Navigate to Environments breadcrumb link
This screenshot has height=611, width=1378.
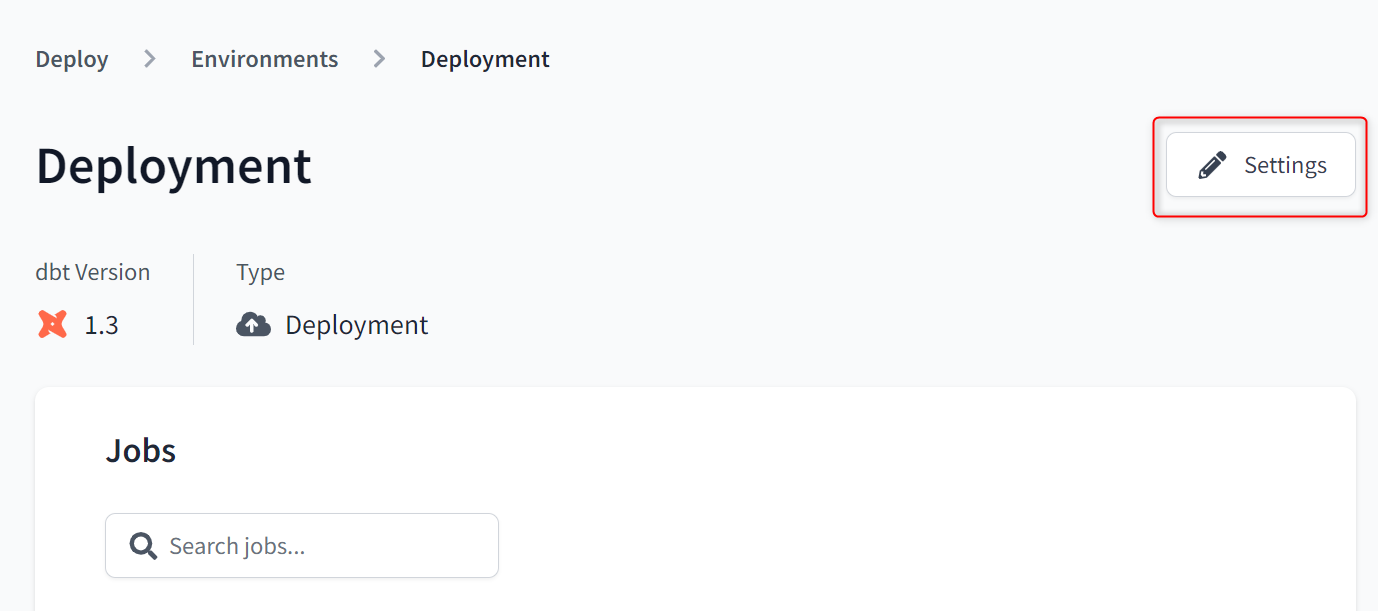265,59
